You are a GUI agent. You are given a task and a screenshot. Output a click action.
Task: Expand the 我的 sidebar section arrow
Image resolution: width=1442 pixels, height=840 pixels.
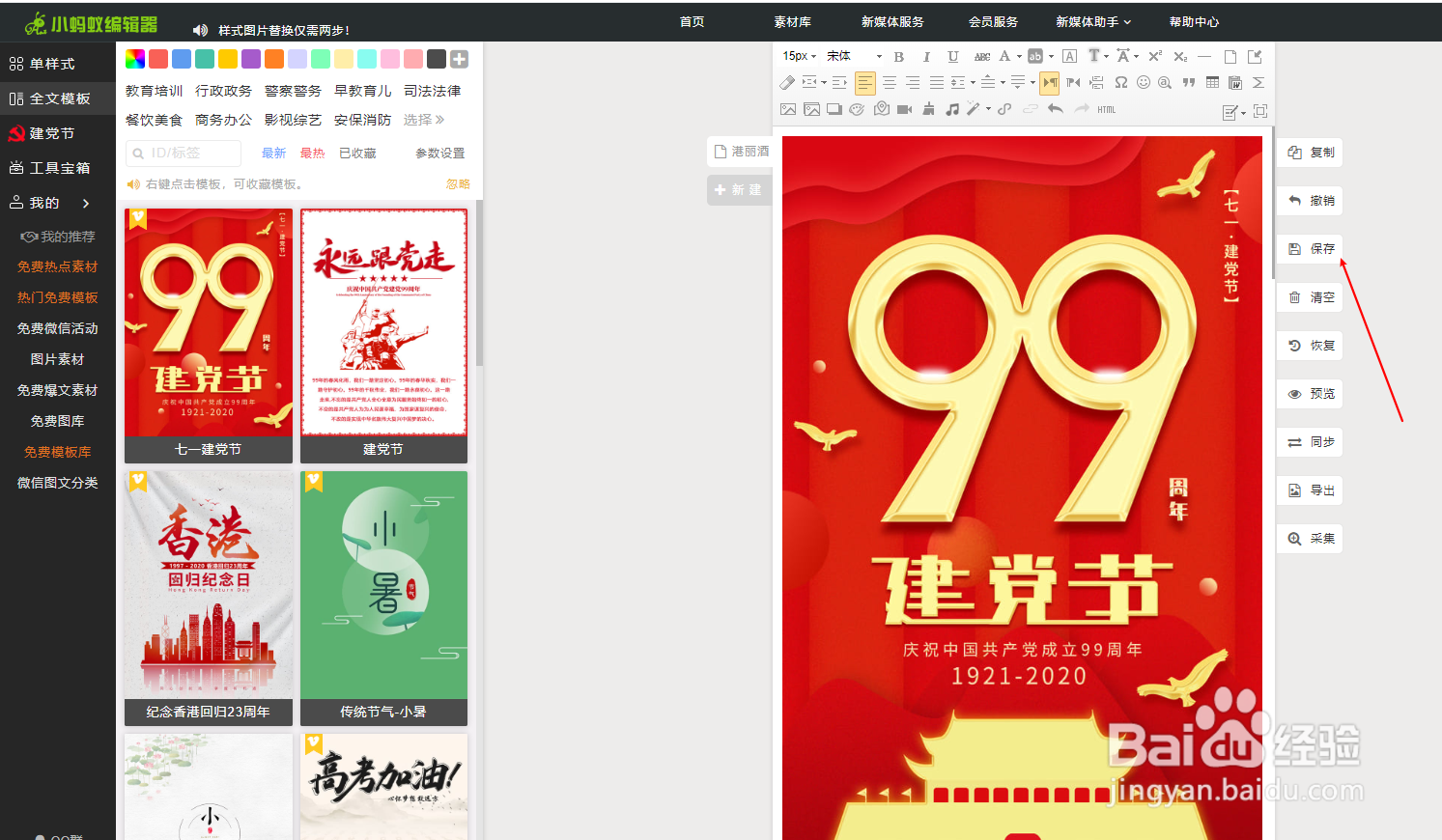tap(86, 203)
